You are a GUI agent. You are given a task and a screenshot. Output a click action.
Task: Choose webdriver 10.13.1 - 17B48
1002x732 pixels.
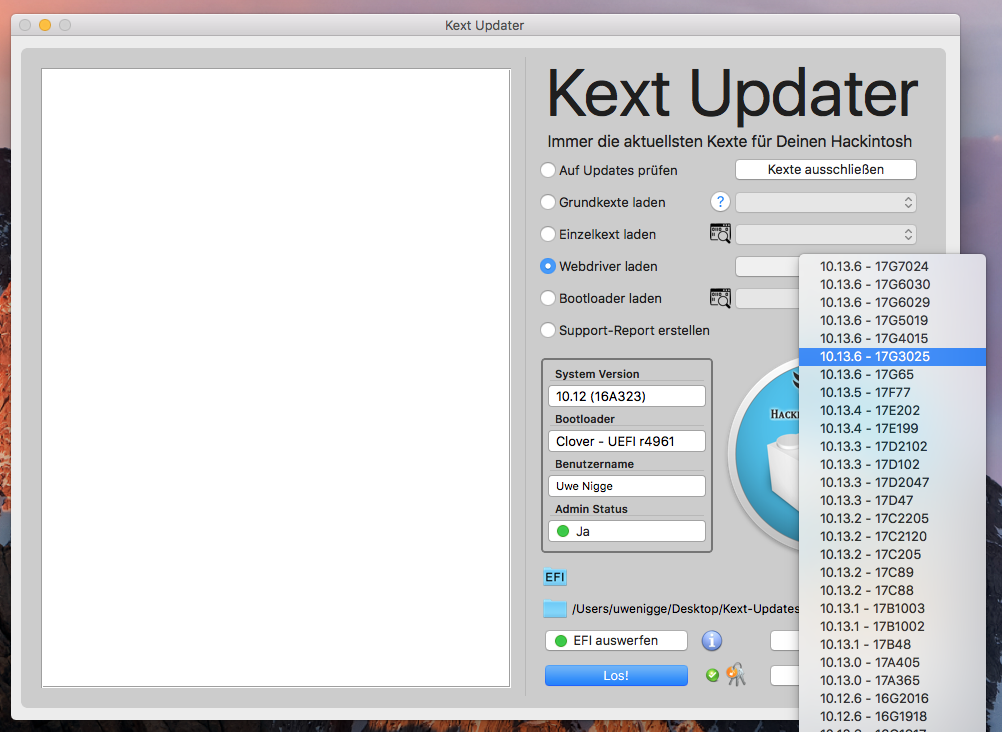point(892,644)
